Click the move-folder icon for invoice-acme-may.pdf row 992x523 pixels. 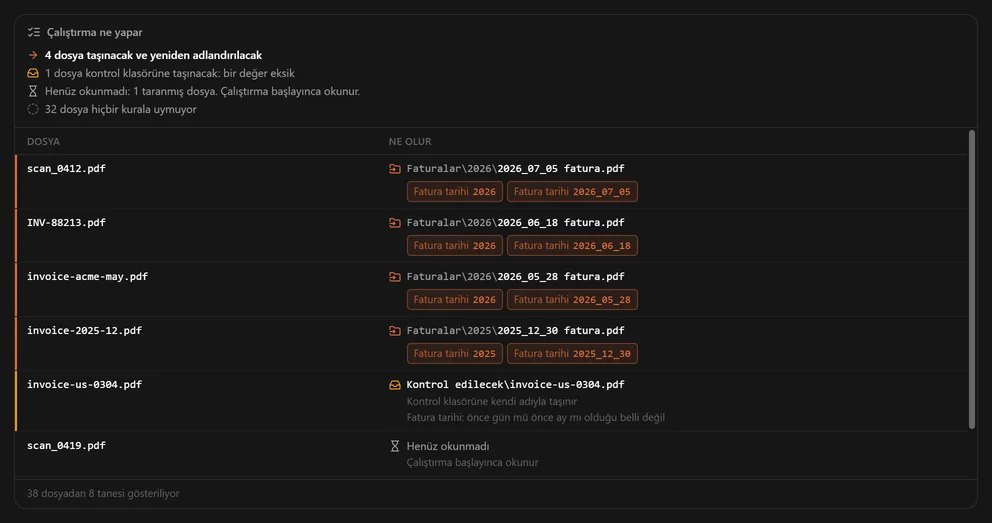pos(395,277)
